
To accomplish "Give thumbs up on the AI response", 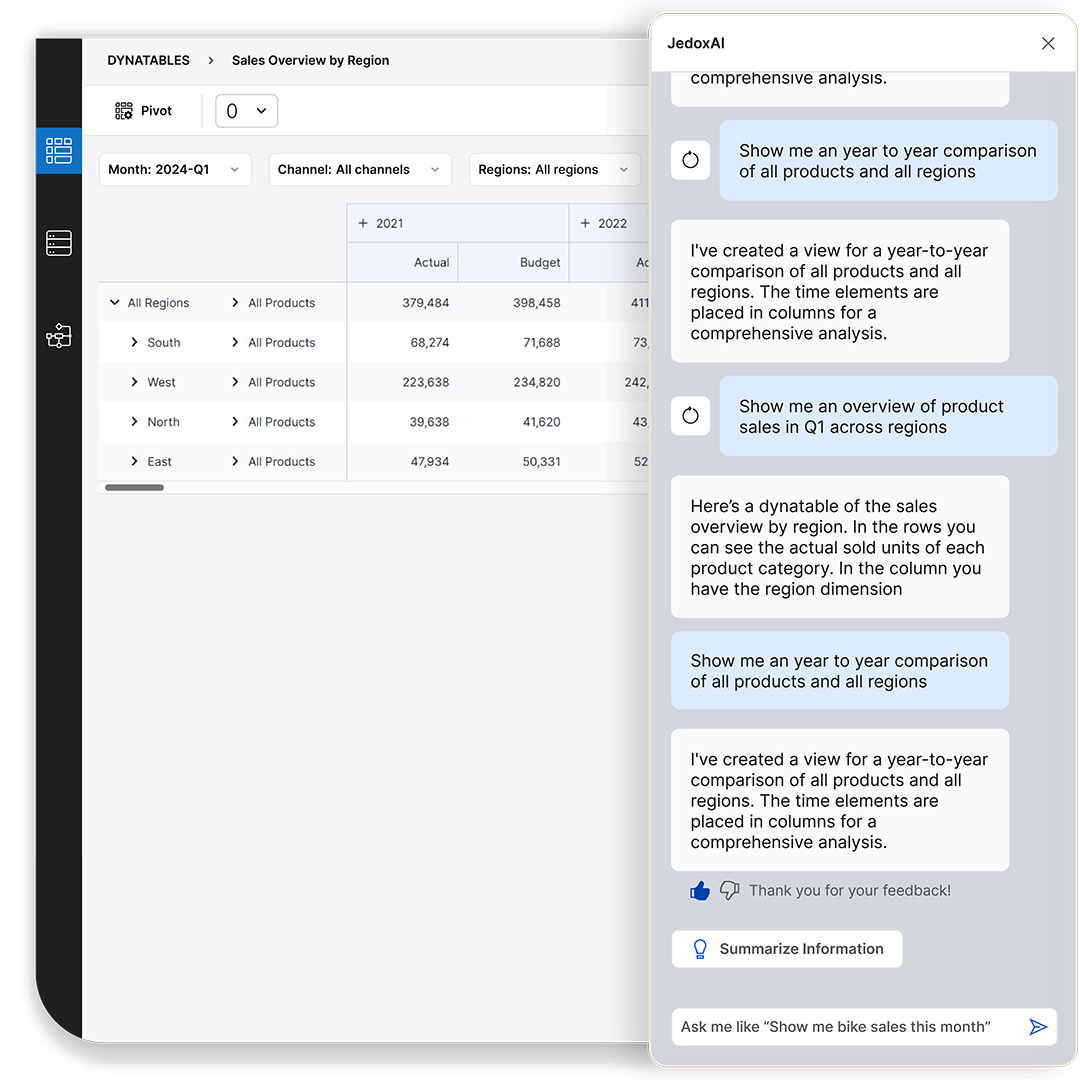I will coord(700,890).
